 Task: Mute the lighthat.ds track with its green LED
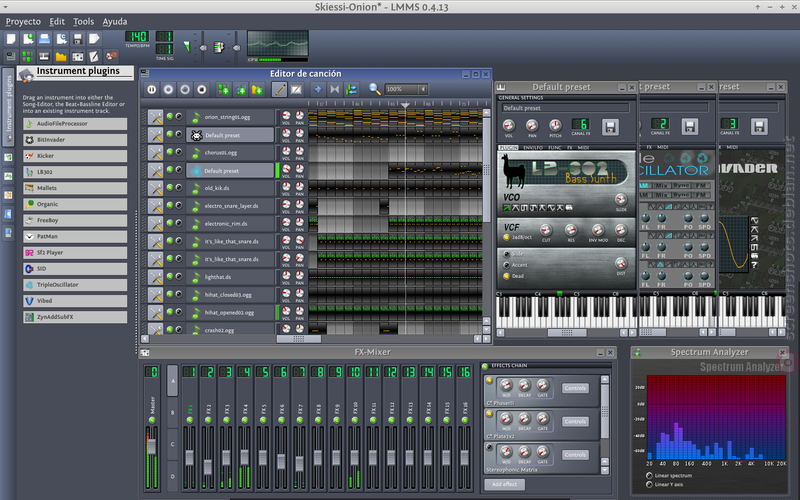[170, 277]
